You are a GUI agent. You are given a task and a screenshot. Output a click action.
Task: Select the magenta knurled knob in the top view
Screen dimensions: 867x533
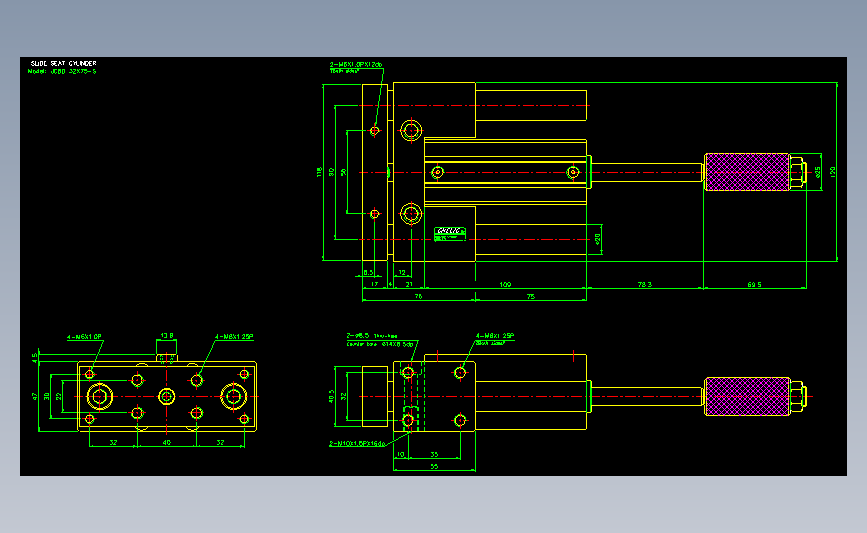click(x=748, y=172)
